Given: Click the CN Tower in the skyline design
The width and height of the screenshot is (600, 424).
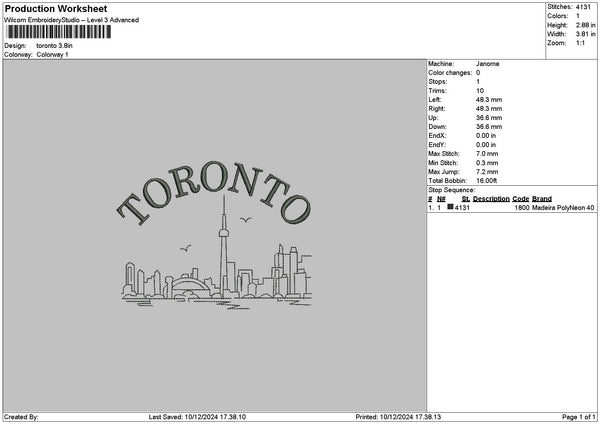Looking at the screenshot, I should click(224, 247).
